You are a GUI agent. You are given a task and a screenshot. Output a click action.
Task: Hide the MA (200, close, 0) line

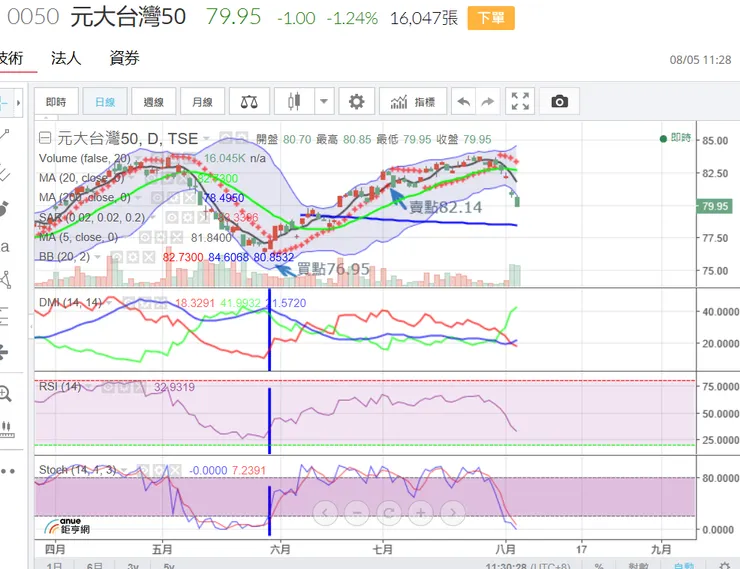coord(158,198)
